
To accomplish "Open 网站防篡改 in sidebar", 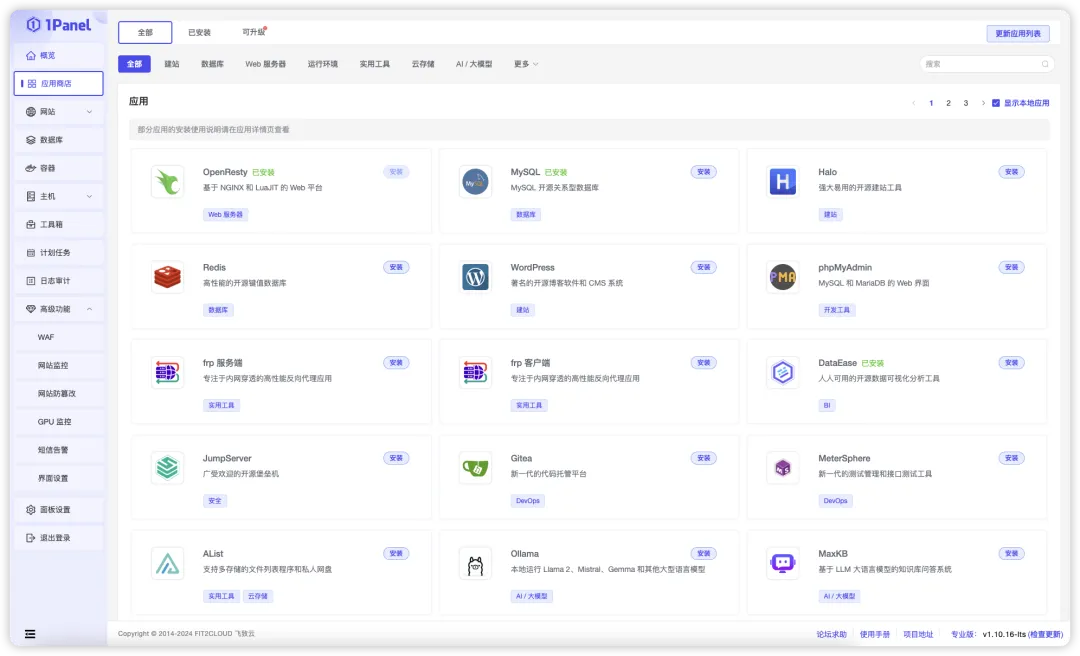I will tap(59, 393).
